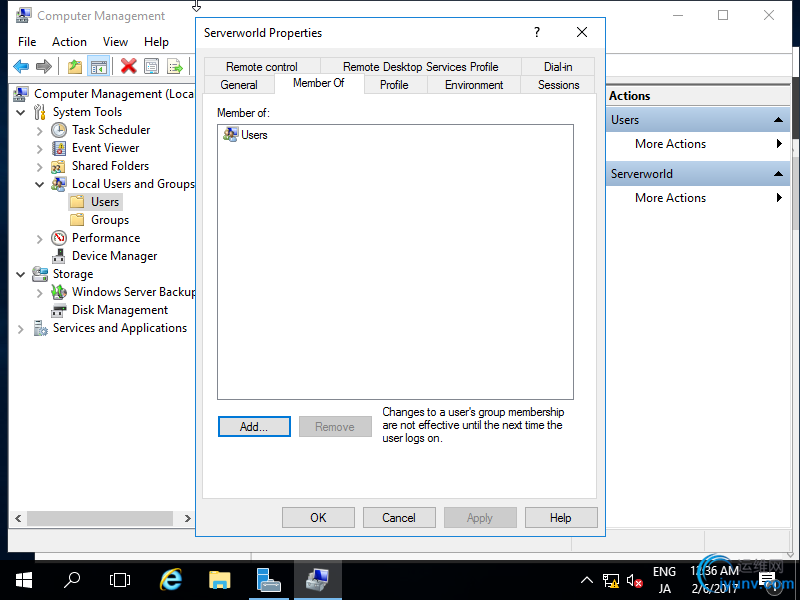Open taskbar Search
This screenshot has height=600, width=800.
[x=72, y=580]
